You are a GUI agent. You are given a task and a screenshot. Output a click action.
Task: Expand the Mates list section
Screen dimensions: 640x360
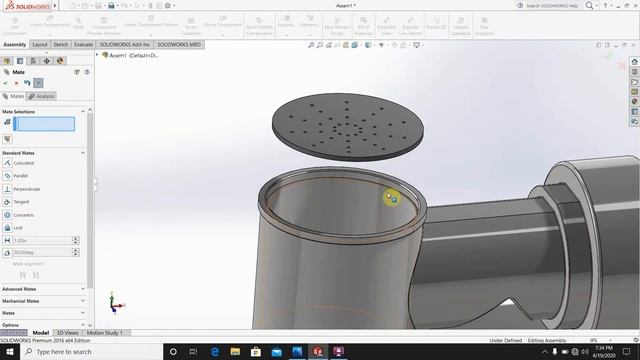click(83, 313)
